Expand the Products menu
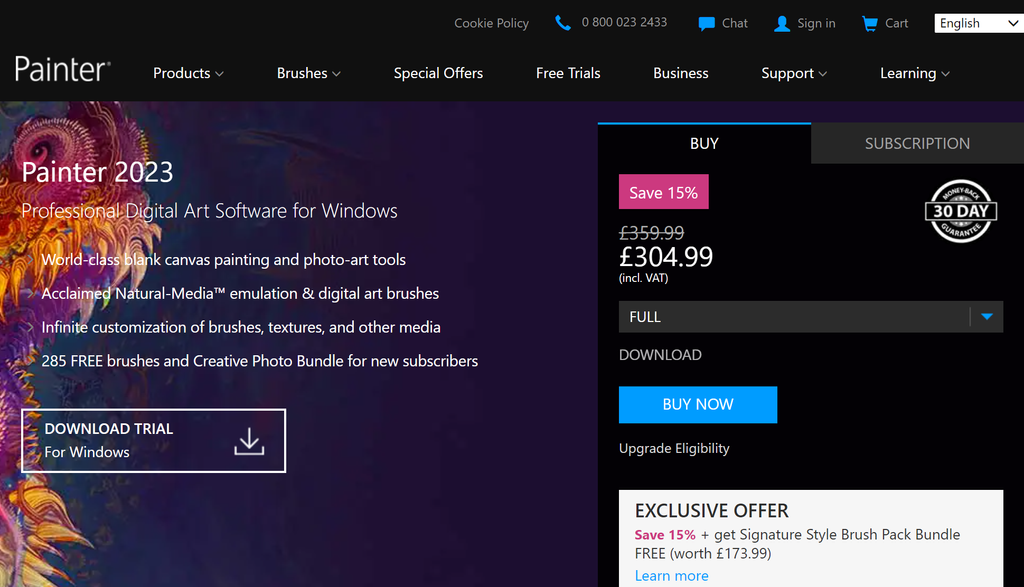This screenshot has width=1024, height=587. [x=187, y=72]
